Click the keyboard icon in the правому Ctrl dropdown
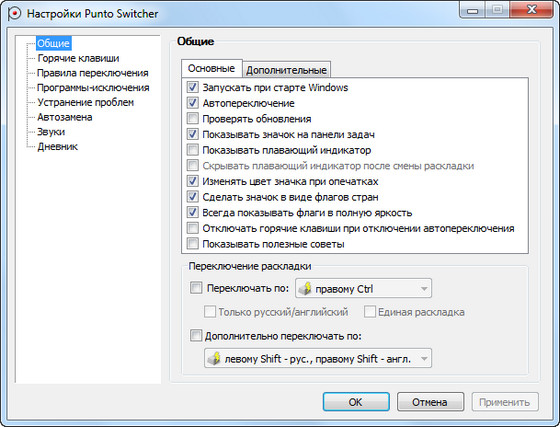Viewport: 560px width, 427px height. tap(305, 288)
